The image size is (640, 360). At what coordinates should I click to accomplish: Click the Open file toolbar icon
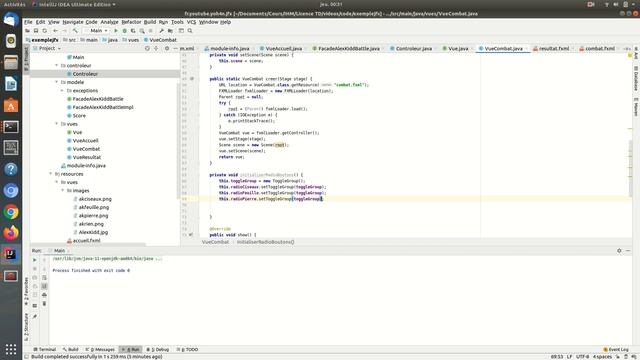click(27, 31)
